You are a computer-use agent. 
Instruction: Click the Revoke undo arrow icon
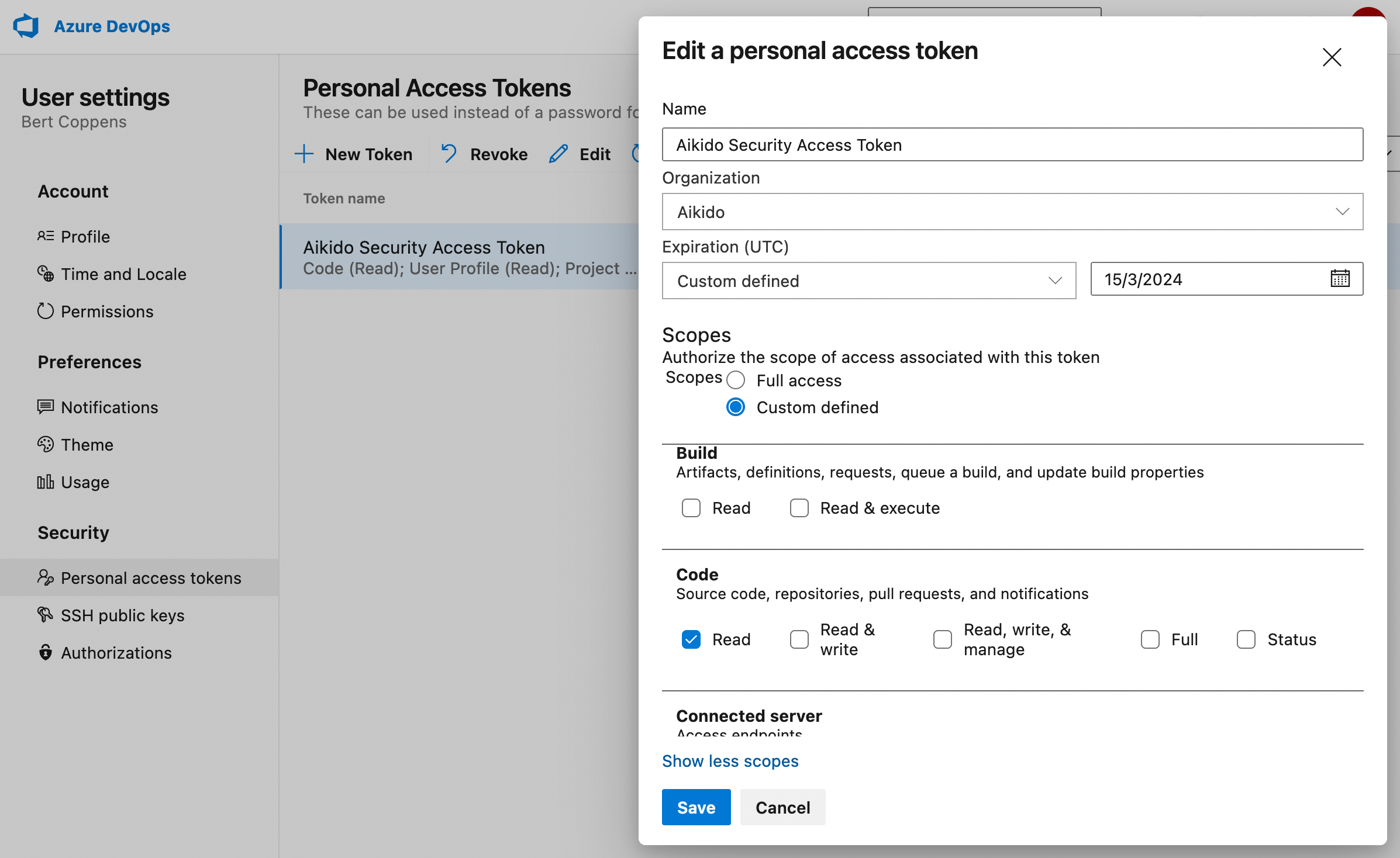click(449, 154)
